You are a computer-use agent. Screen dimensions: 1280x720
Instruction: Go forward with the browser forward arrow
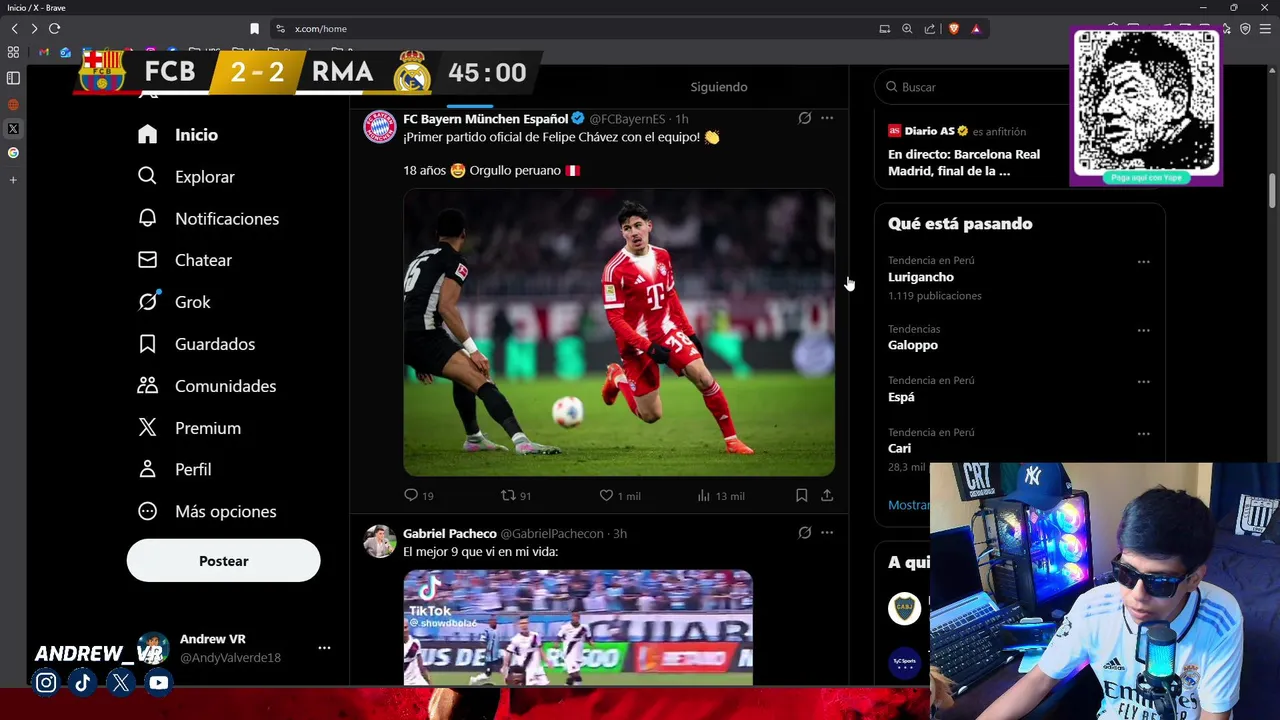click(34, 29)
